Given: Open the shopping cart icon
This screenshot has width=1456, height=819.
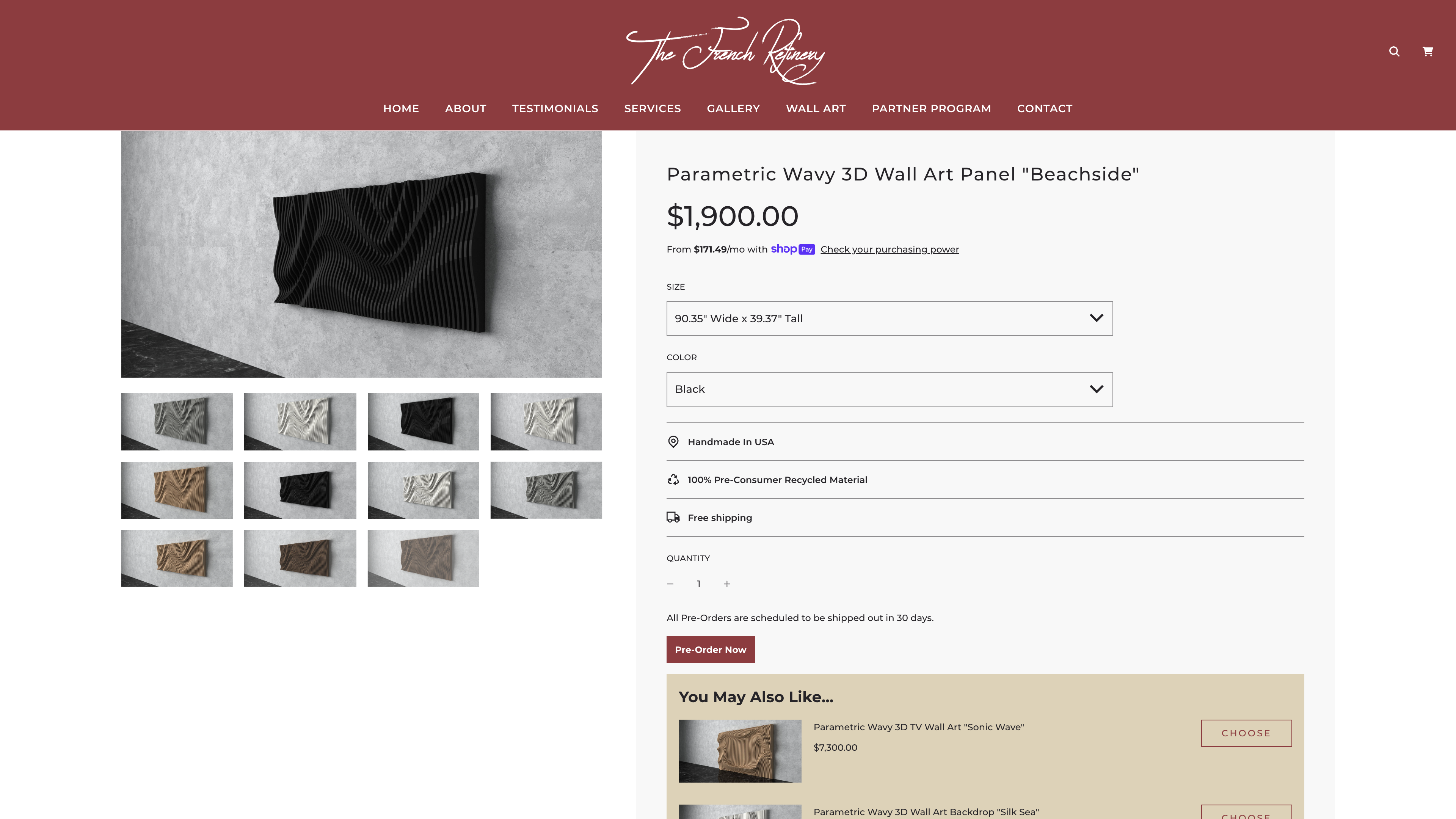Looking at the screenshot, I should (x=1428, y=52).
